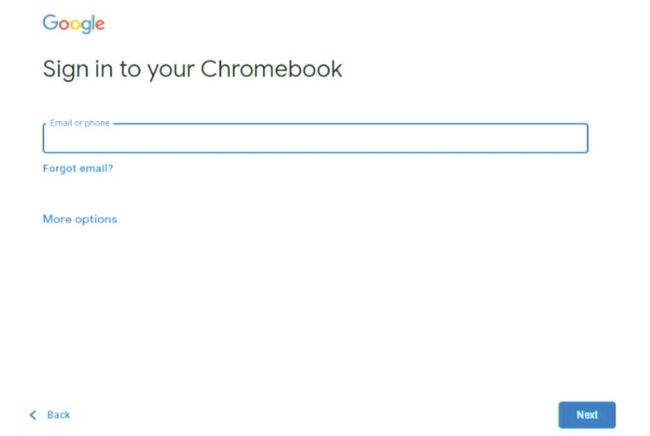Select the Back label text
Image resolution: width=650 pixels, height=436 pixels.
[x=59, y=415]
